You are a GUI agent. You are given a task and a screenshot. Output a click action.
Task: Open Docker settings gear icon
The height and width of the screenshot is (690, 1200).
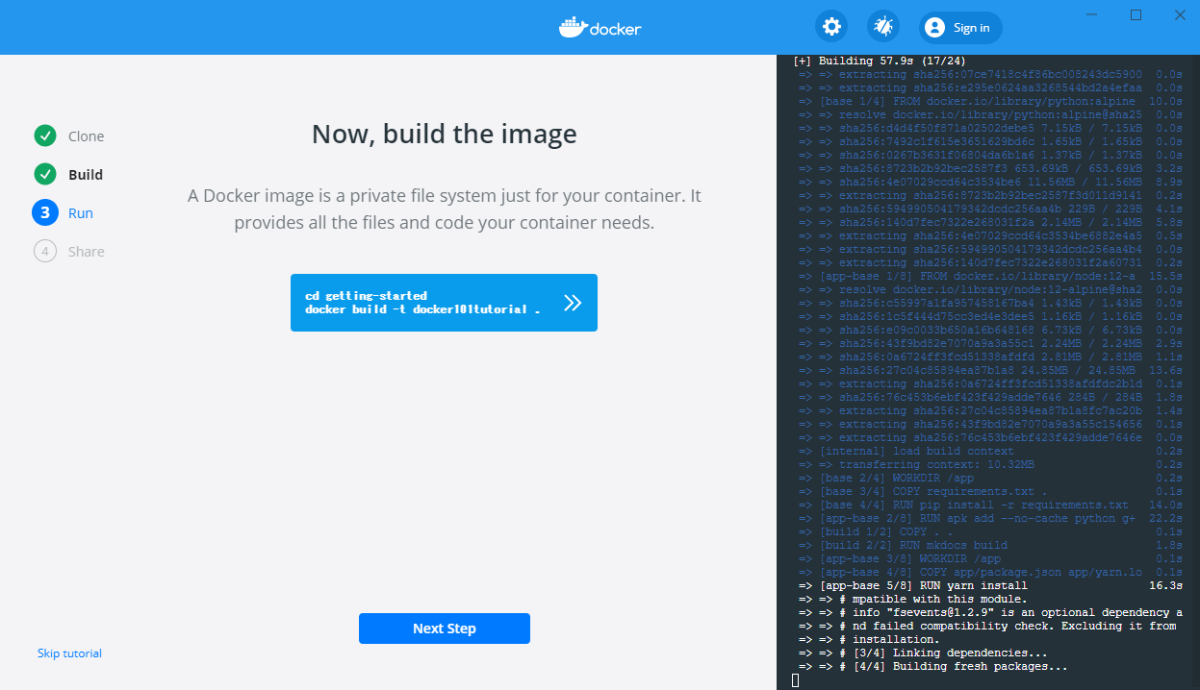[x=831, y=27]
